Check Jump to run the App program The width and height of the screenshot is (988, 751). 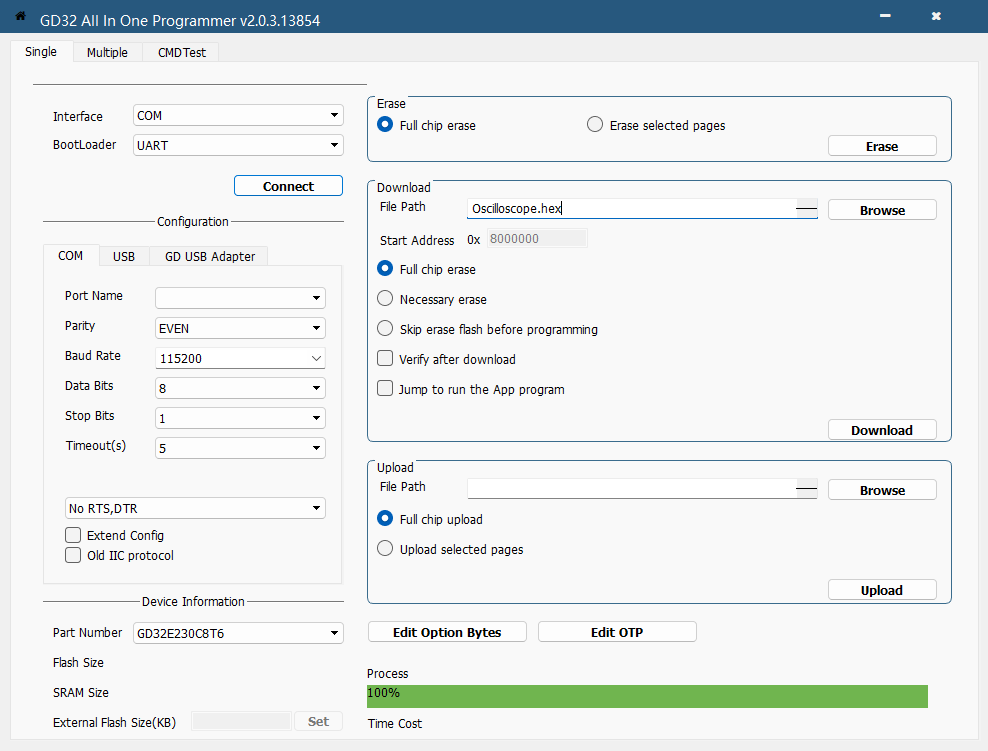click(x=385, y=389)
